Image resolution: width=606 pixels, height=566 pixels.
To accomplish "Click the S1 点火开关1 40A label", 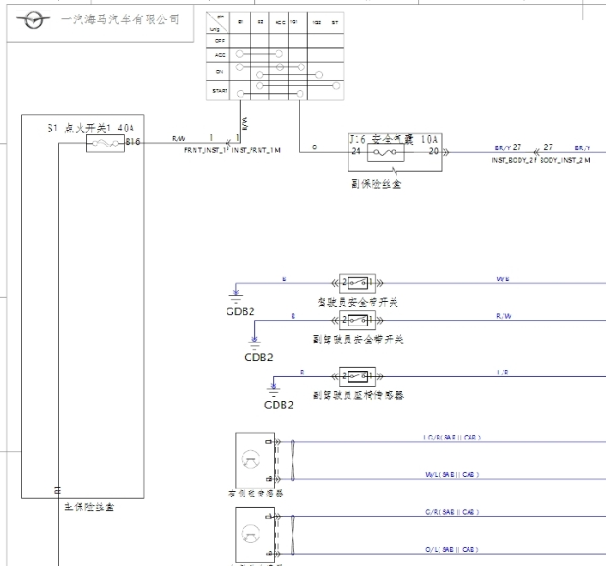I will 91,128.
